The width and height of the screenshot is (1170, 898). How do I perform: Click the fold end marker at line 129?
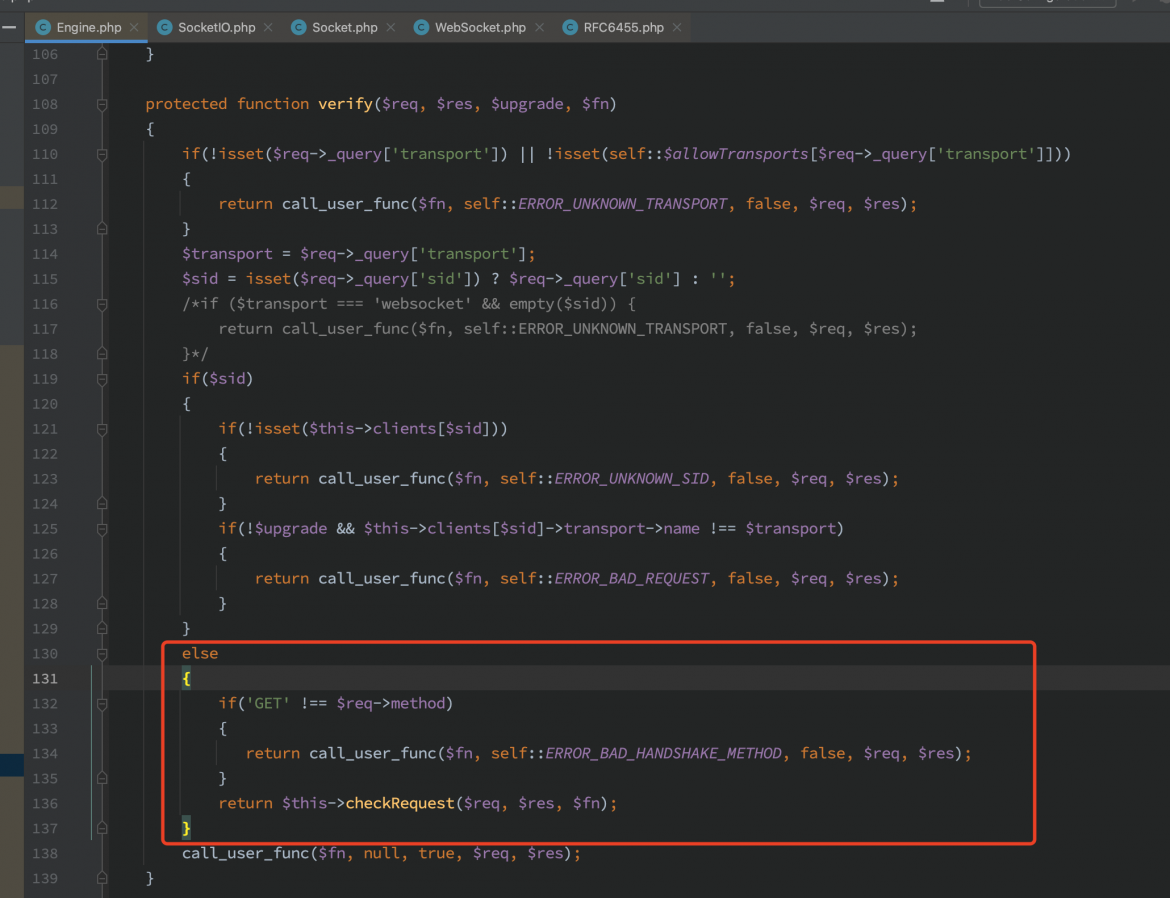102,629
